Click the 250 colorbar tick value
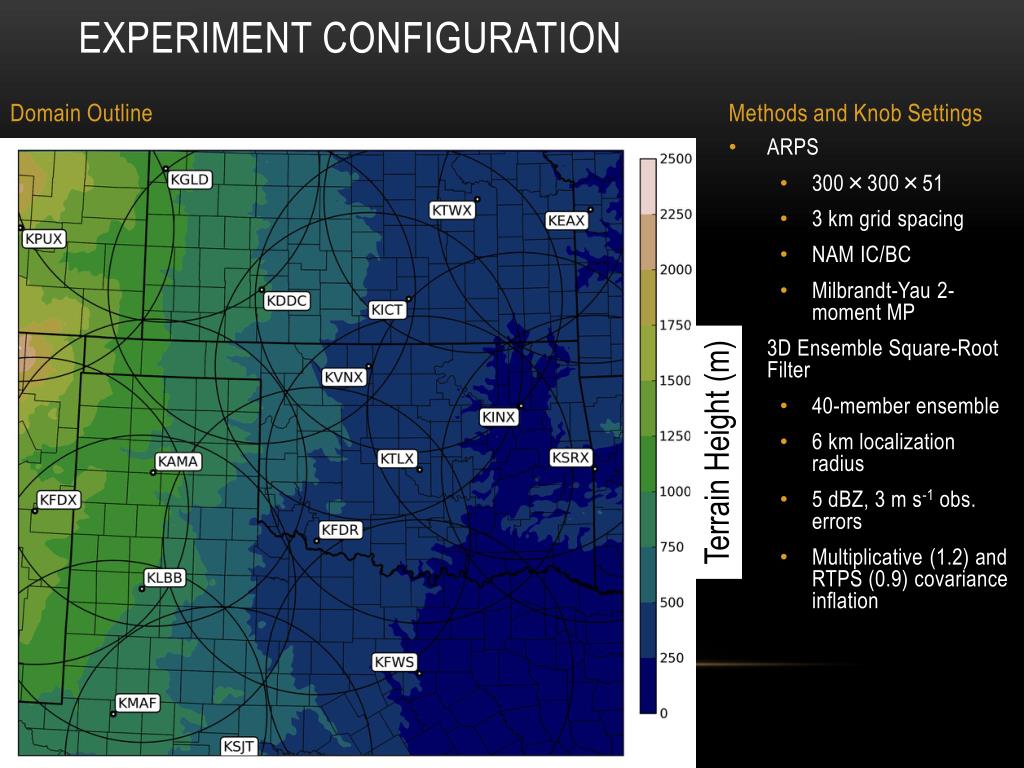 [672, 658]
